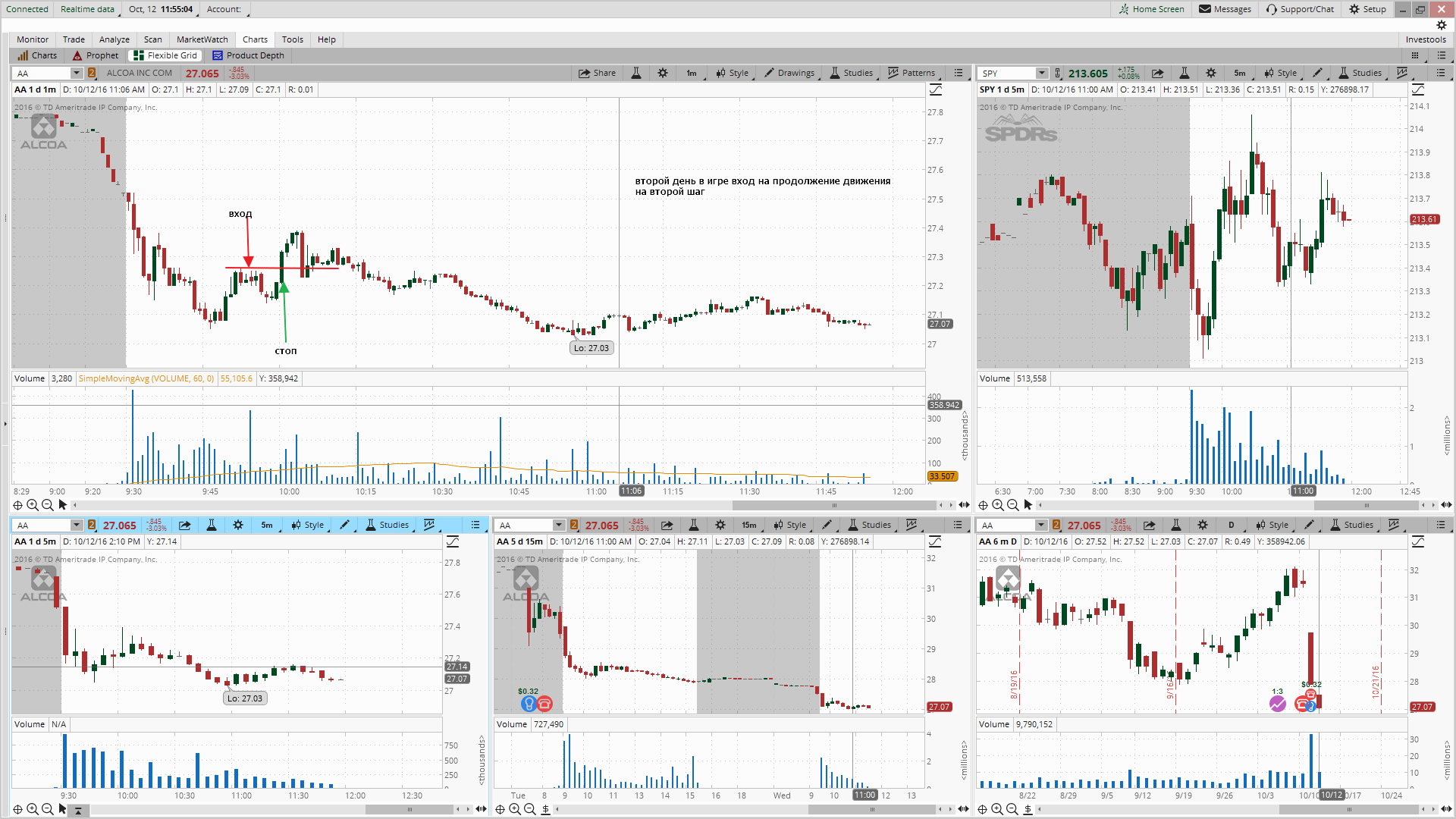Open list menu icon on AA 1m chart
1456x819 pixels.
(959, 73)
